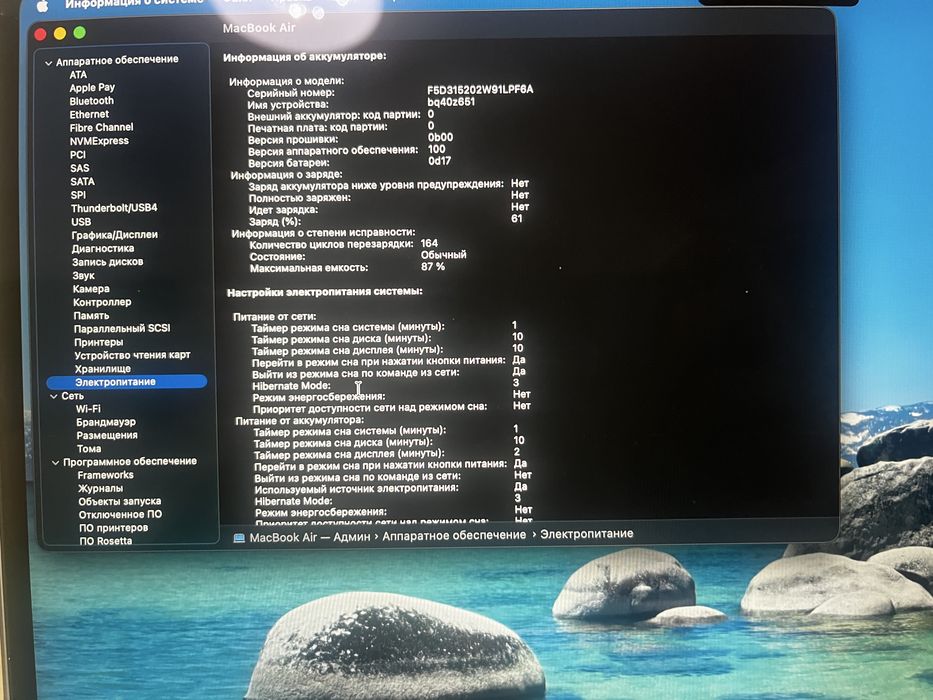Select Запись дисков in the sidebar
This screenshot has width=933, height=700.
tap(108, 262)
